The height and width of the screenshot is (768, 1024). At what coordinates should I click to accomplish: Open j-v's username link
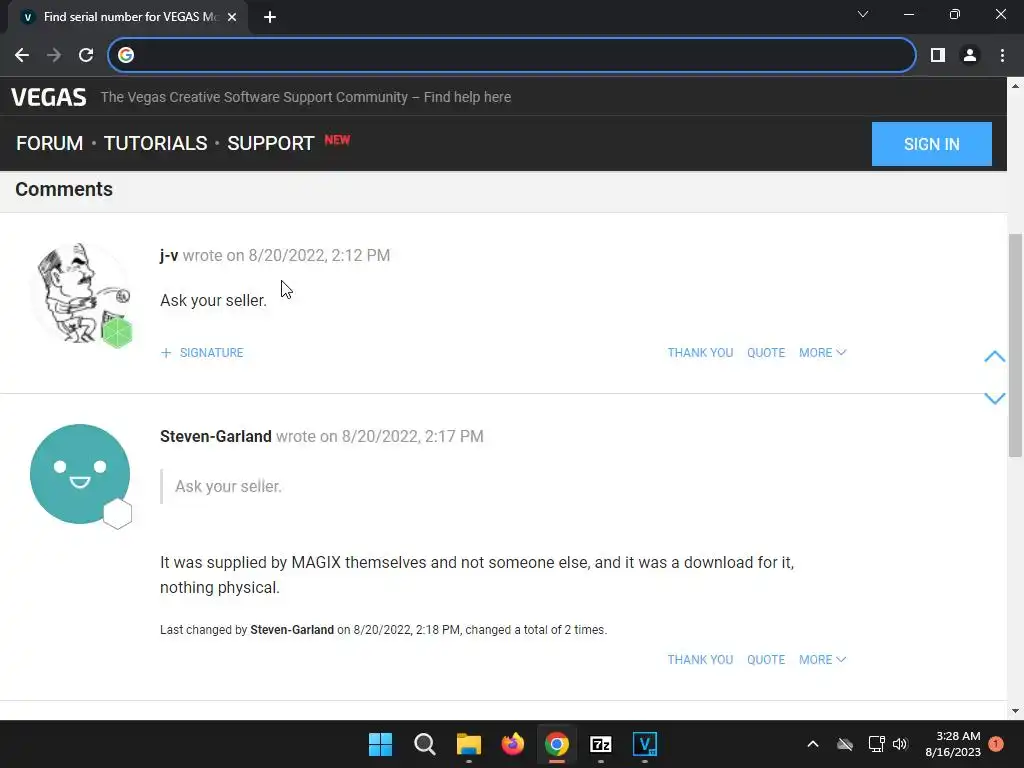pos(169,255)
